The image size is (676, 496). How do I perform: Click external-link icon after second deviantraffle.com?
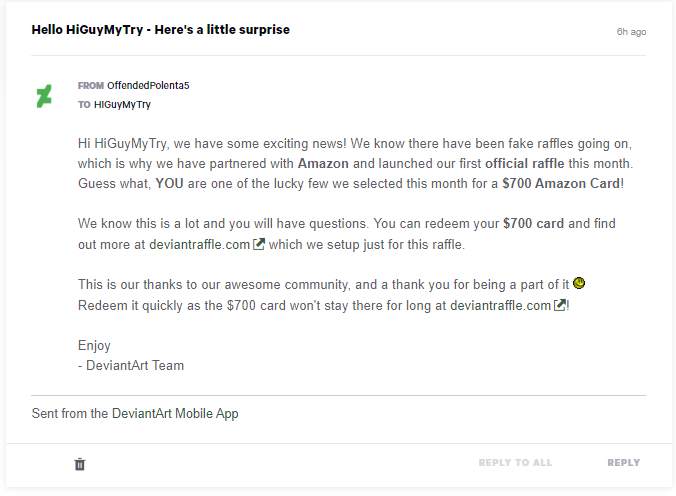click(x=560, y=305)
